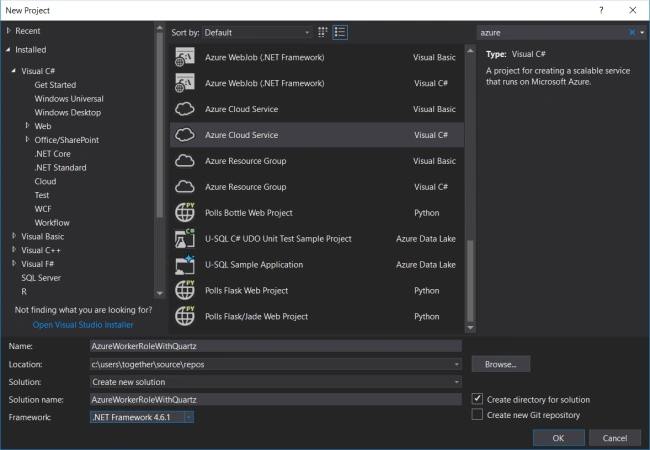The width and height of the screenshot is (650, 450).
Task: Click the Visual C# Azure Resource Group icon
Action: pos(184,187)
